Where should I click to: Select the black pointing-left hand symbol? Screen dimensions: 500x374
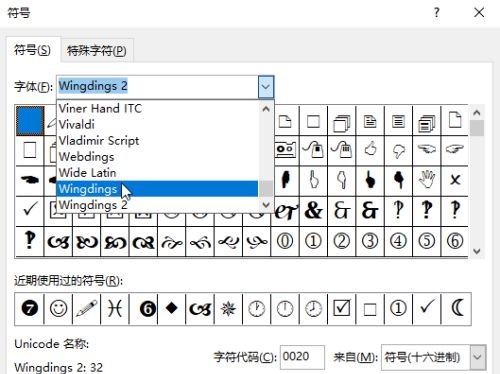click(30, 180)
